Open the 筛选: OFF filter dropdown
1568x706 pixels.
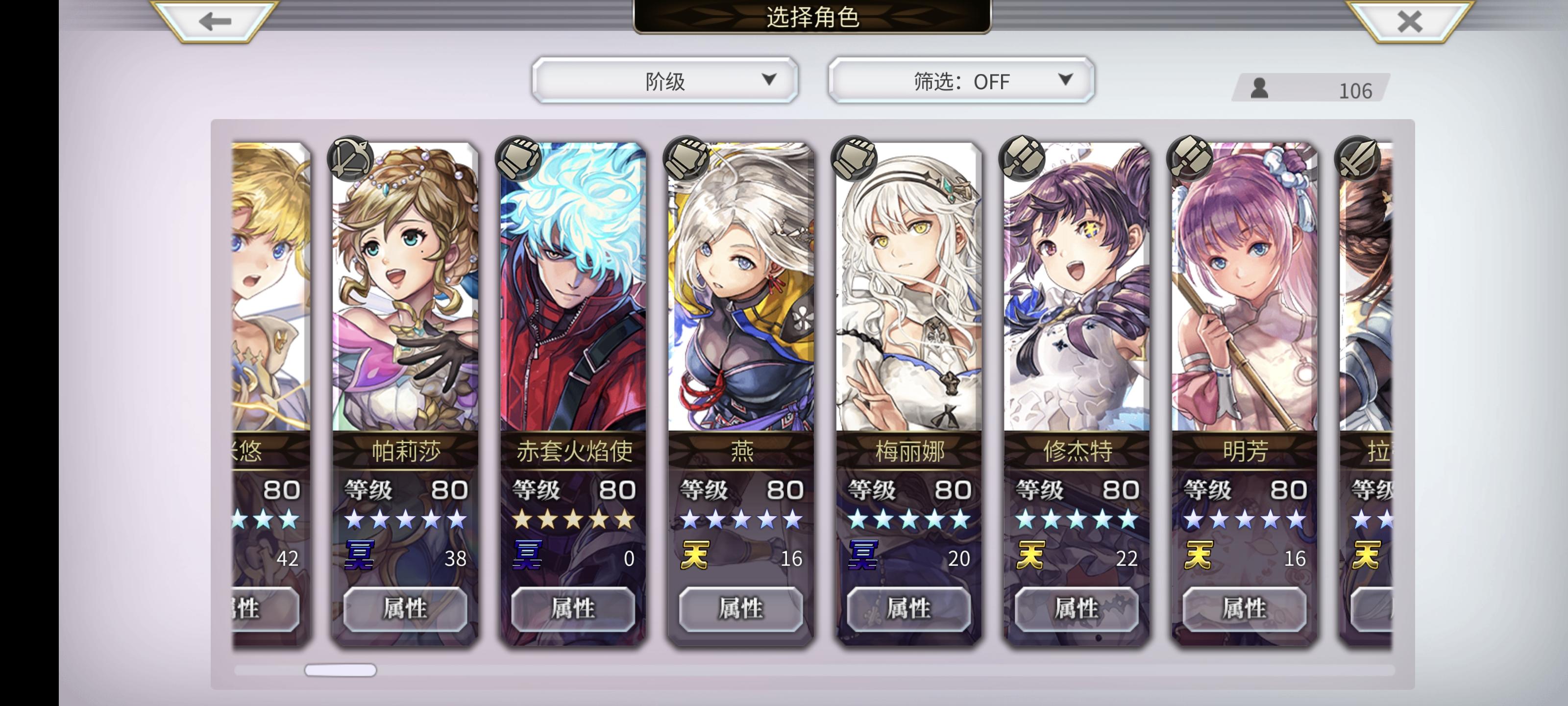point(961,80)
